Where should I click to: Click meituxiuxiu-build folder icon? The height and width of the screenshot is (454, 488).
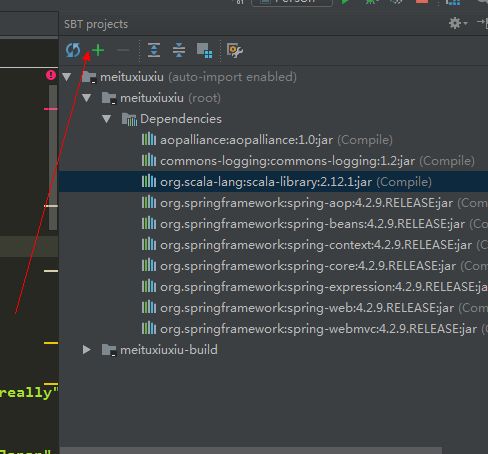point(109,350)
